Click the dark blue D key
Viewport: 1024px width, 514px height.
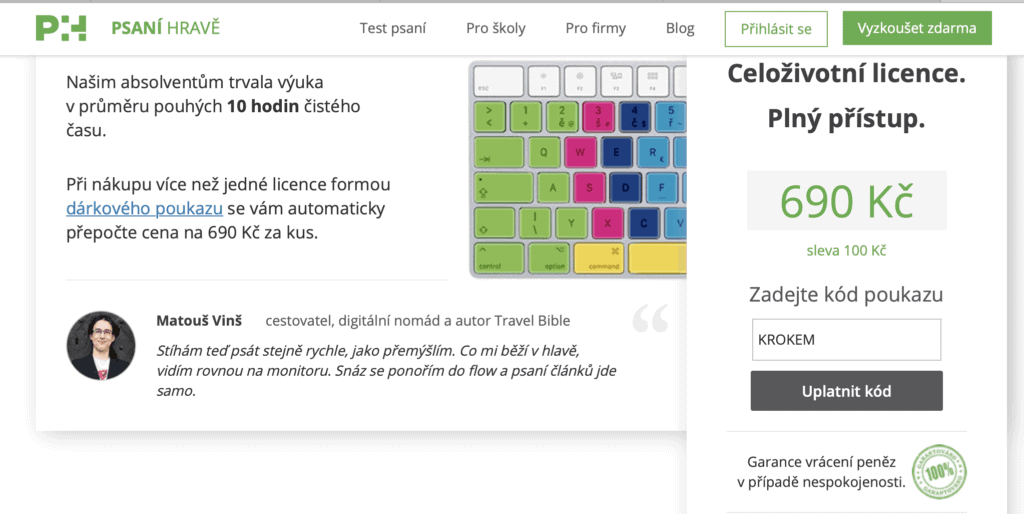[625, 186]
